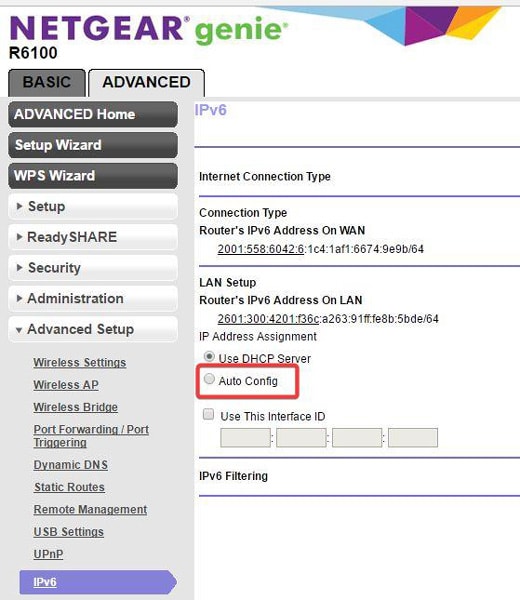Expand the Administration section
Image resolution: width=520 pixels, height=600 pixels.
point(93,298)
